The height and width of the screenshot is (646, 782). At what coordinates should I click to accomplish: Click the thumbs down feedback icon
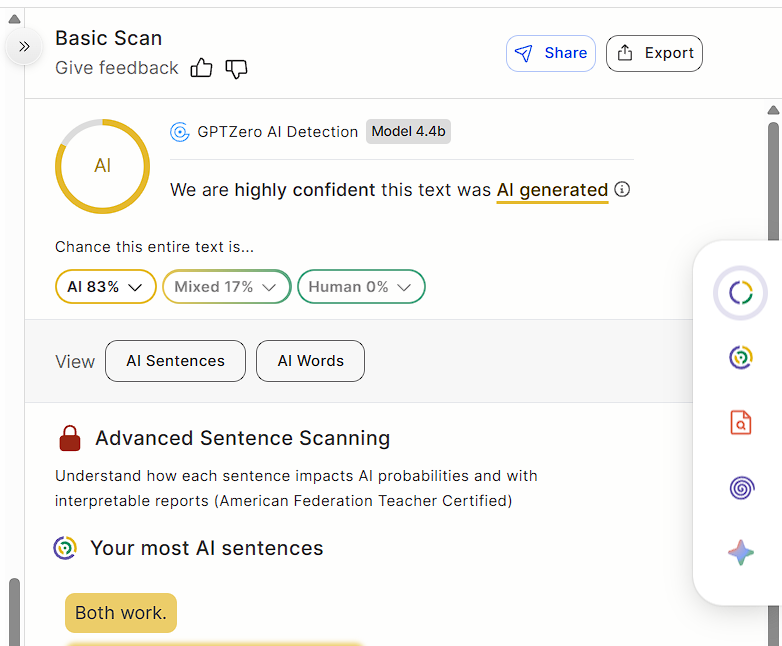tap(236, 68)
